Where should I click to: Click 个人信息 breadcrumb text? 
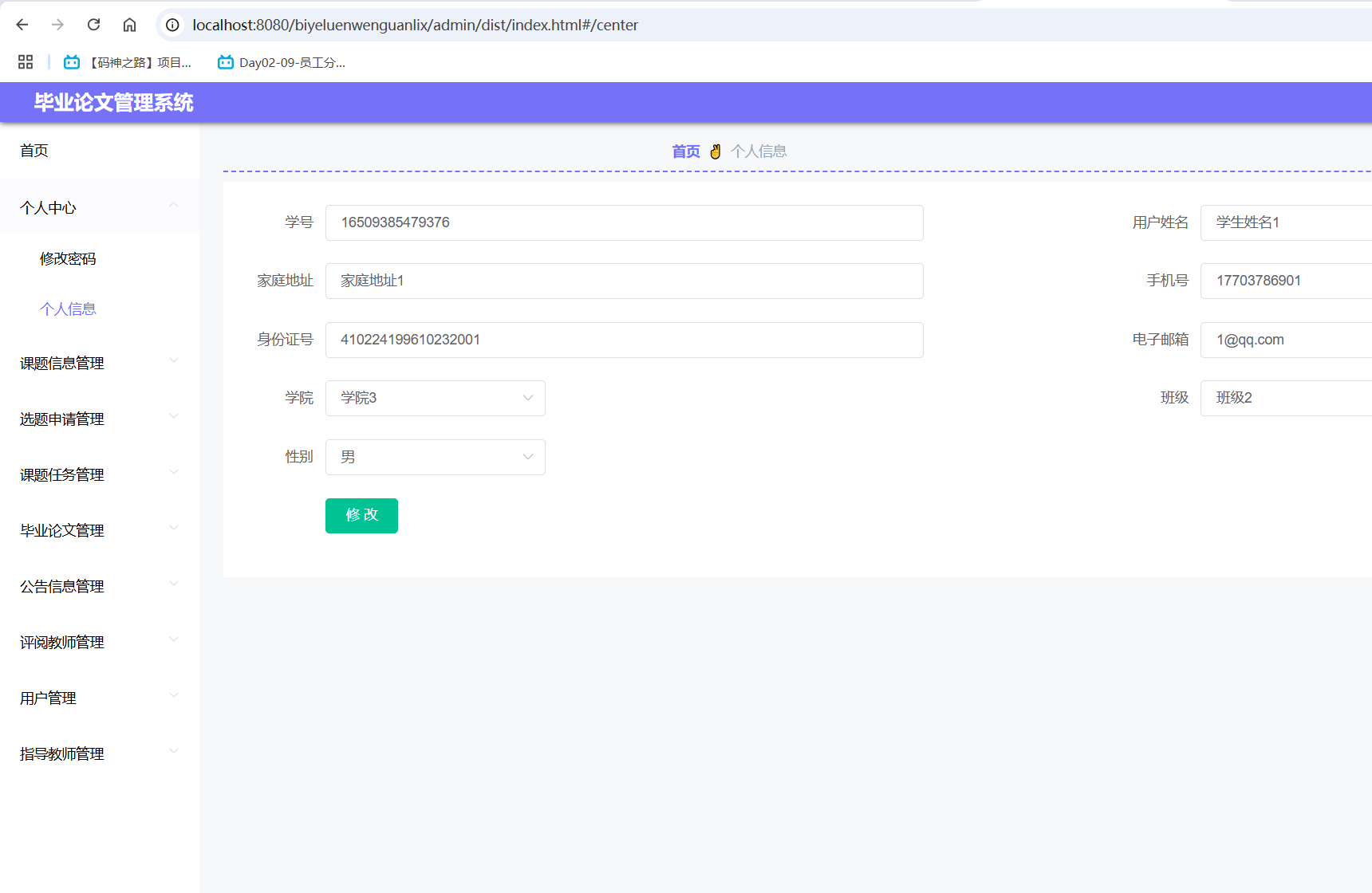pyautogui.click(x=759, y=151)
